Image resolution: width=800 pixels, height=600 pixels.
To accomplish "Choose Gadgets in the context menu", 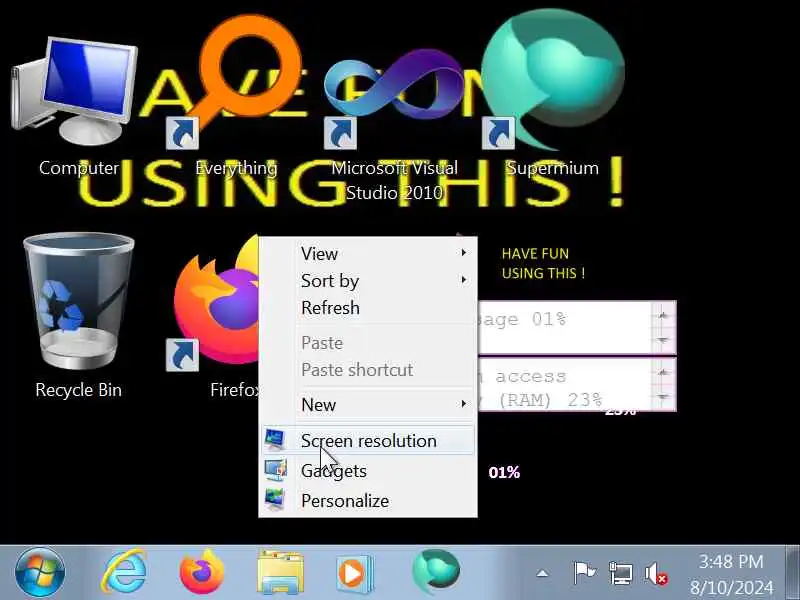I will point(368,470).
